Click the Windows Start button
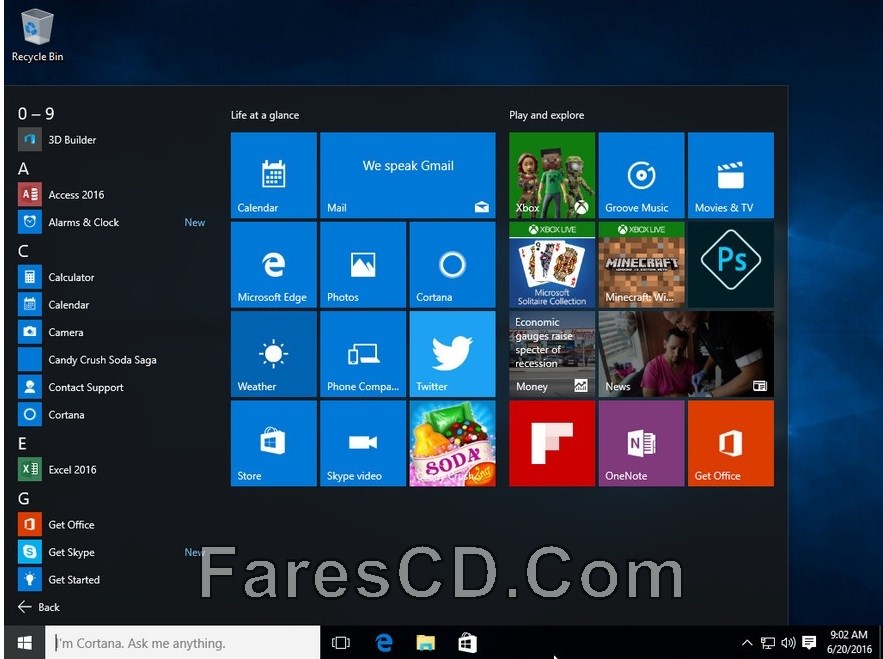Screen dimensions: 883x659 pyautogui.click(x=24, y=643)
